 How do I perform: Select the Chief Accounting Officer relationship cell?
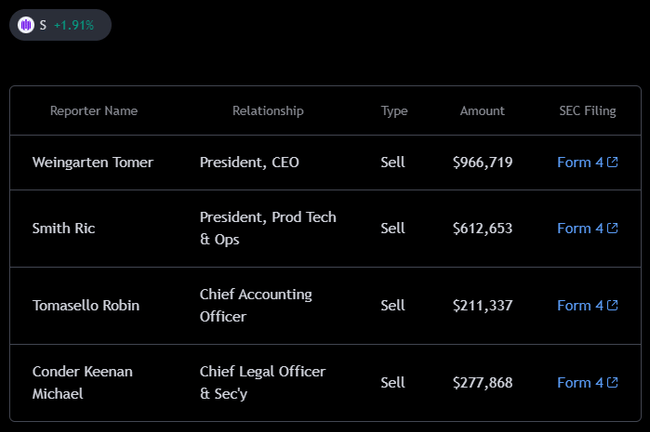pyautogui.click(x=256, y=305)
